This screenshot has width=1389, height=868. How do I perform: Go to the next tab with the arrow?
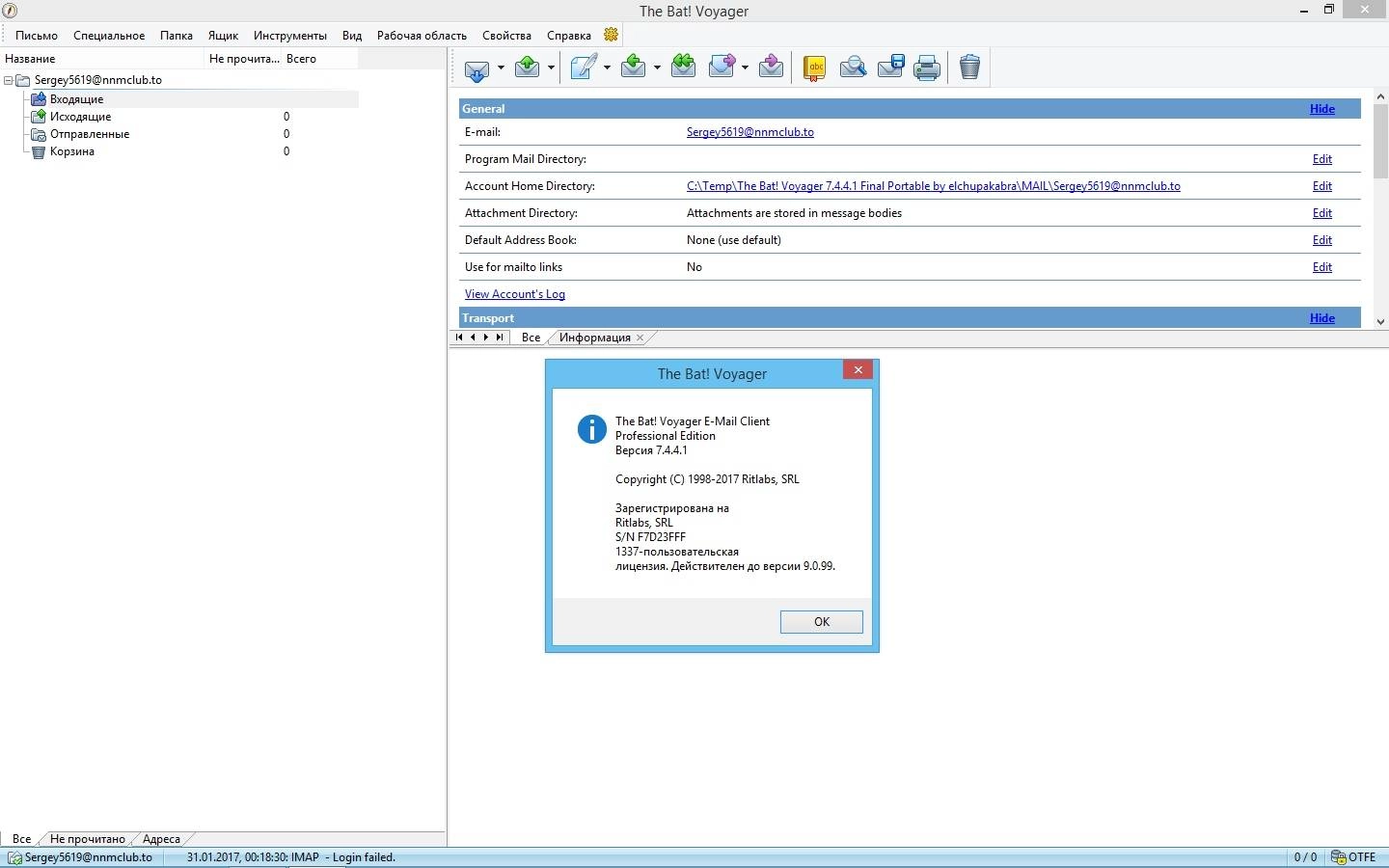pyautogui.click(x=486, y=338)
